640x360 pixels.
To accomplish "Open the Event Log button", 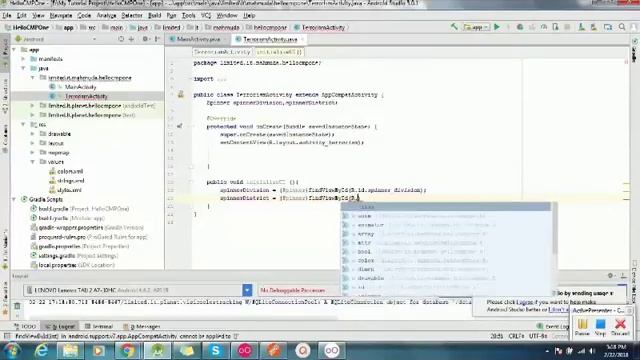I will pyautogui.click(x=553, y=327).
